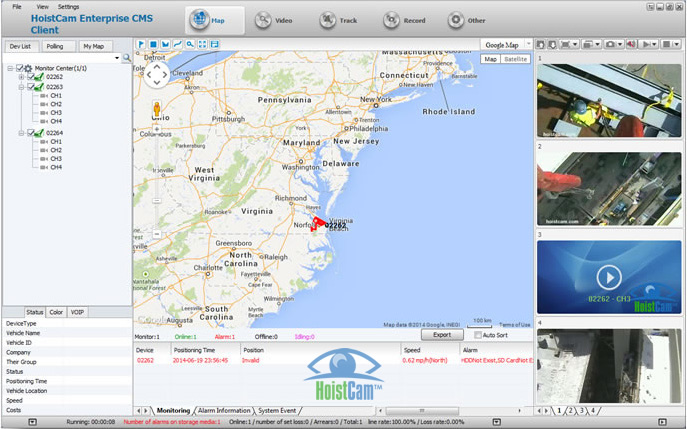
Task: Click the monitoring table horizontal scrollbar
Action: coord(421,411)
